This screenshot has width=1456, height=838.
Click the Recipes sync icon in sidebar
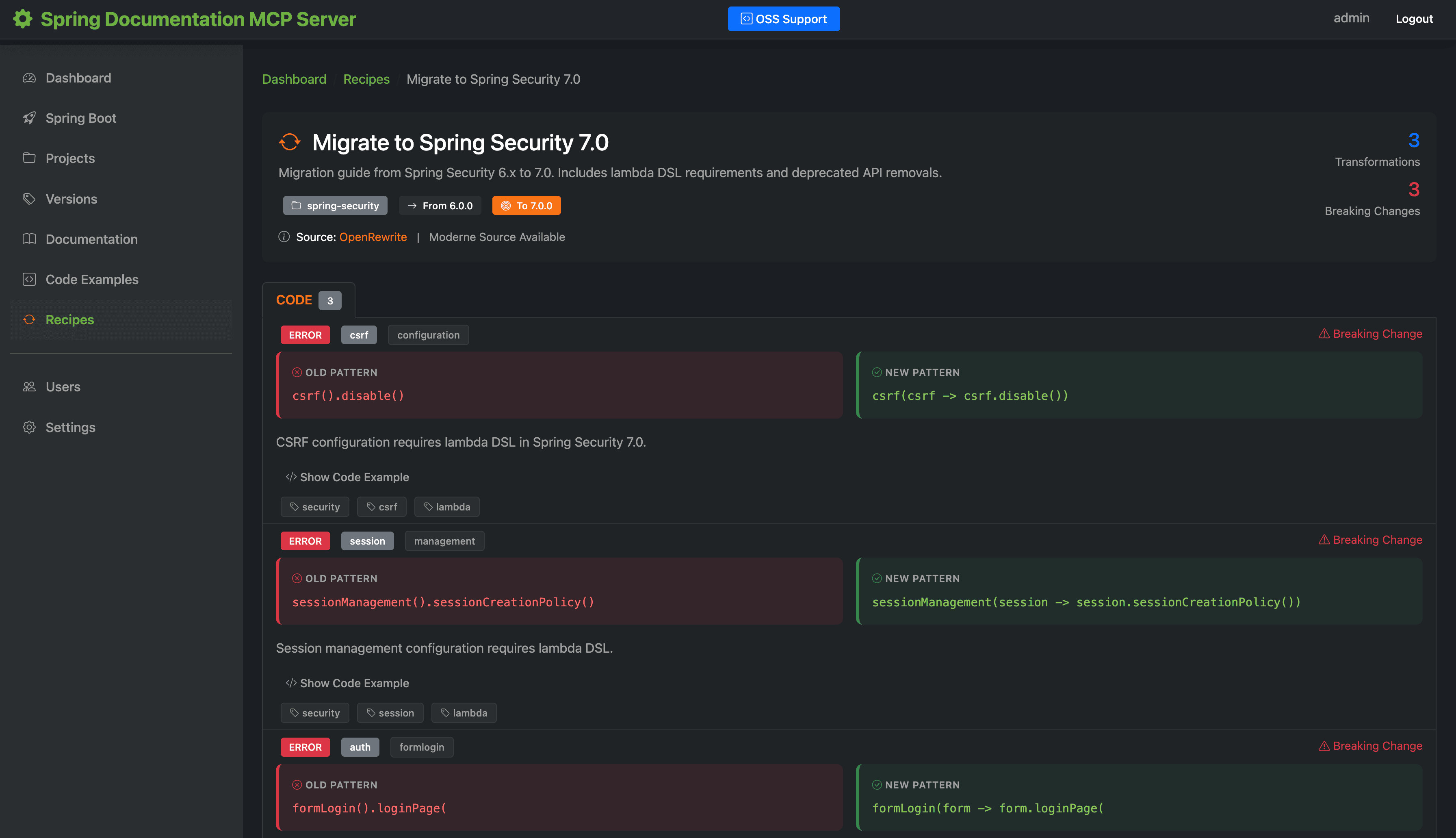point(29,319)
